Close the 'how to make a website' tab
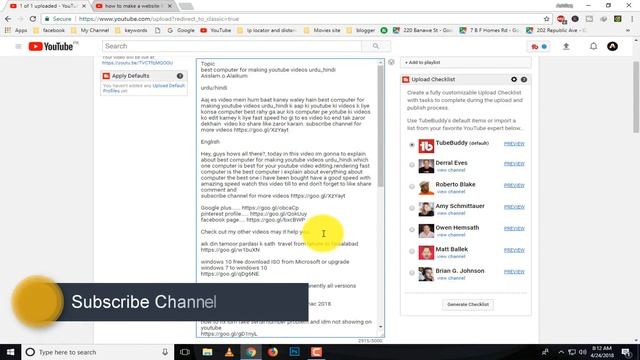 [170, 6]
